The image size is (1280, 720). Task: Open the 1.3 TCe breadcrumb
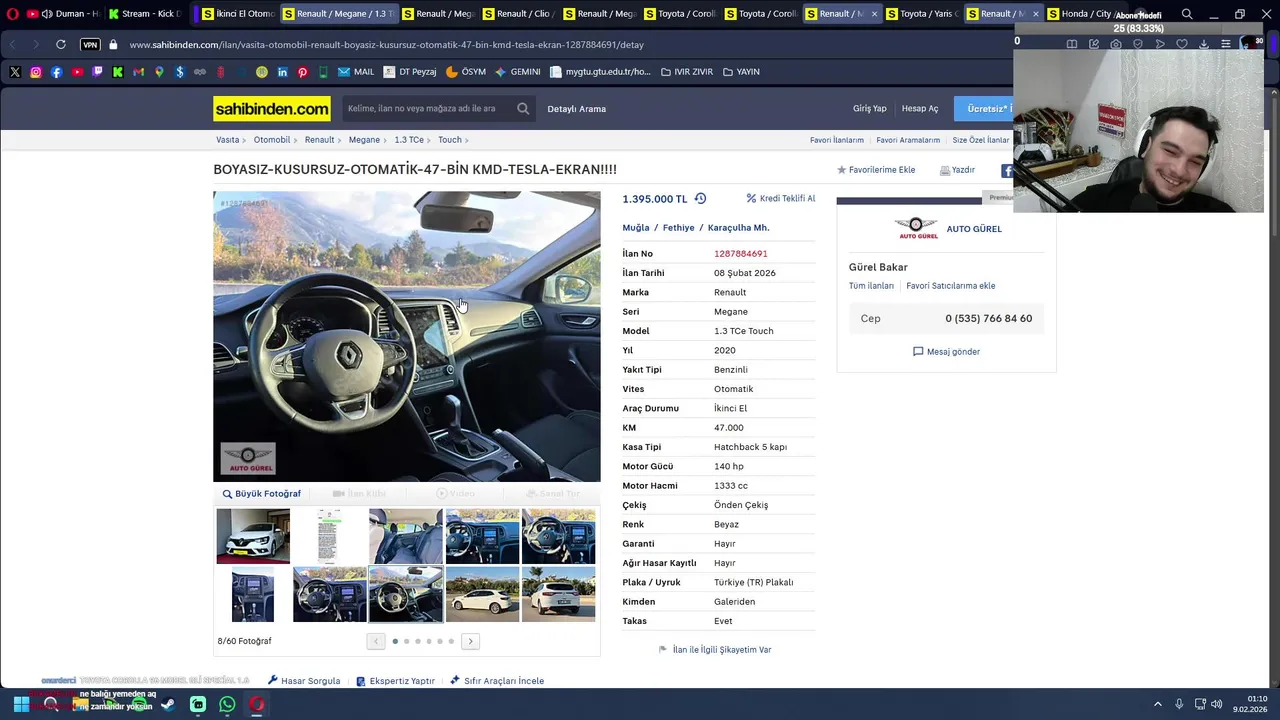409,140
